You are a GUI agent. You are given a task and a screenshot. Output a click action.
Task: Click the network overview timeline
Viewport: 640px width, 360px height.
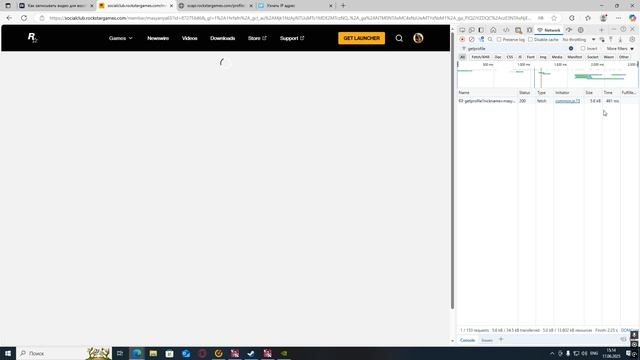tap(547, 75)
